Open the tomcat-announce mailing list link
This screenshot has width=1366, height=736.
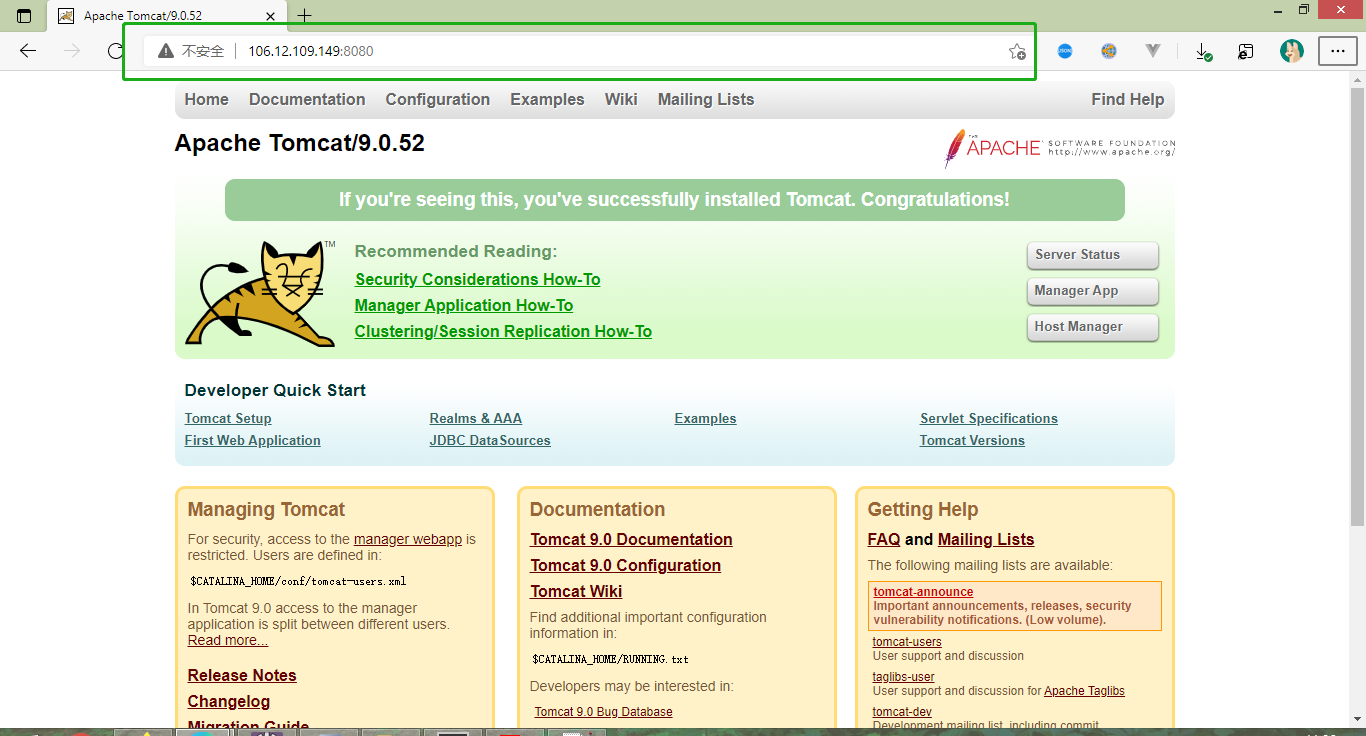coord(923,592)
